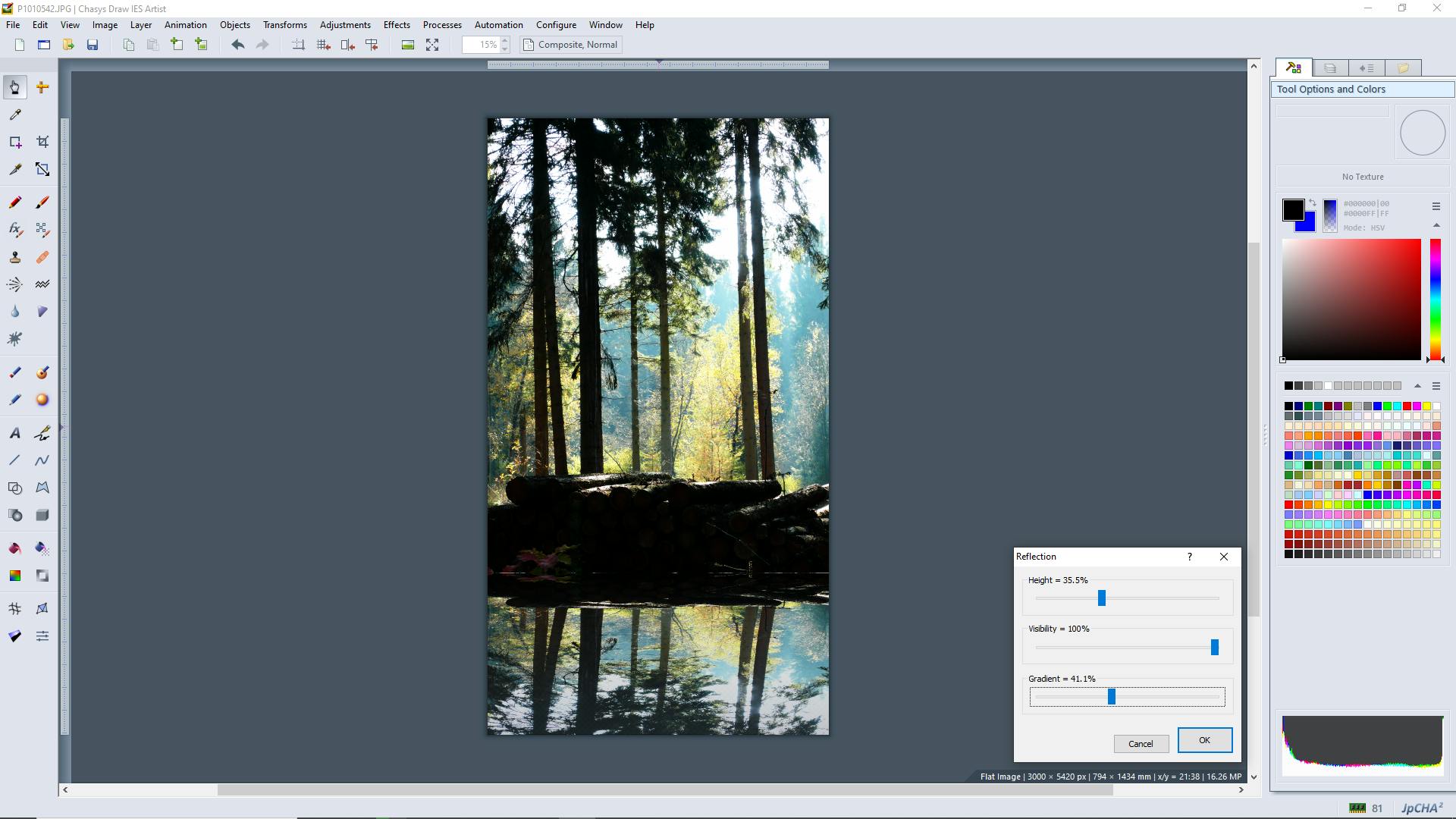Open the Effects menu
This screenshot has height=819, width=1456.
point(397,25)
